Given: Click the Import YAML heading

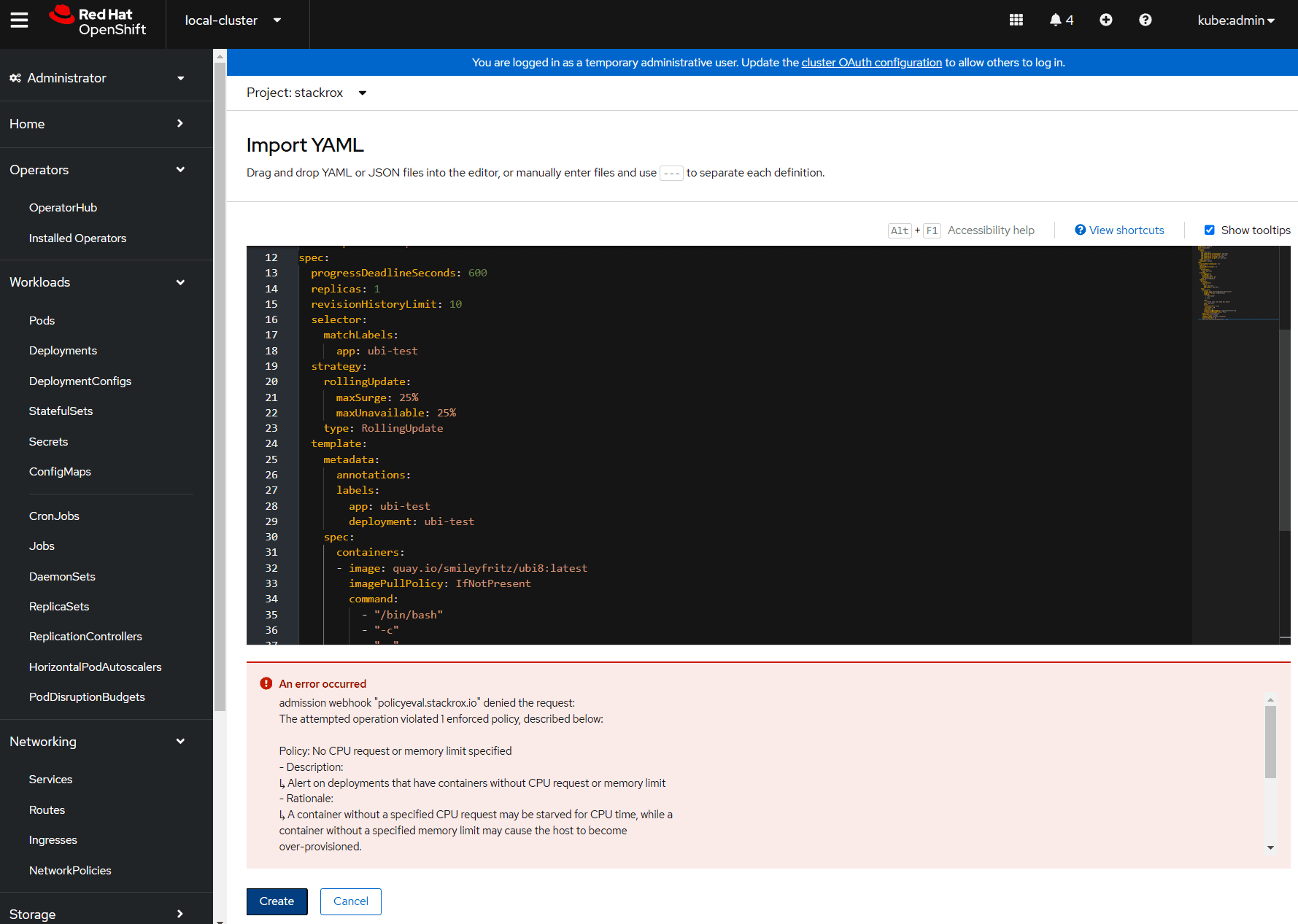Looking at the screenshot, I should tap(305, 144).
